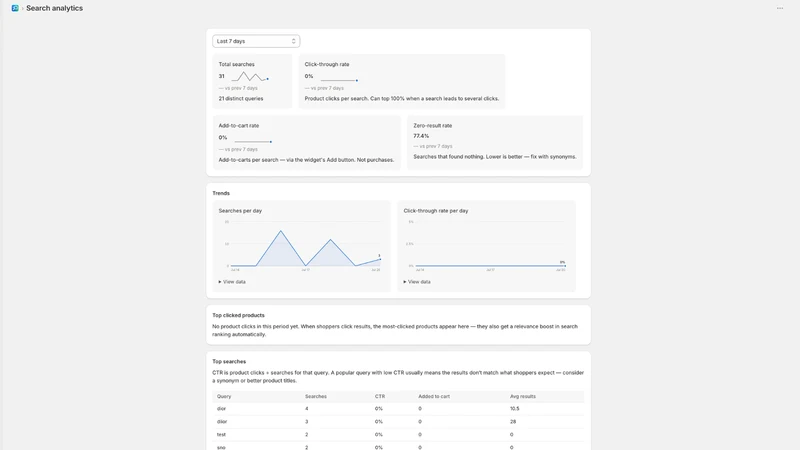
Task: Open the Last 7 days period dropdown
Action: tap(256, 41)
